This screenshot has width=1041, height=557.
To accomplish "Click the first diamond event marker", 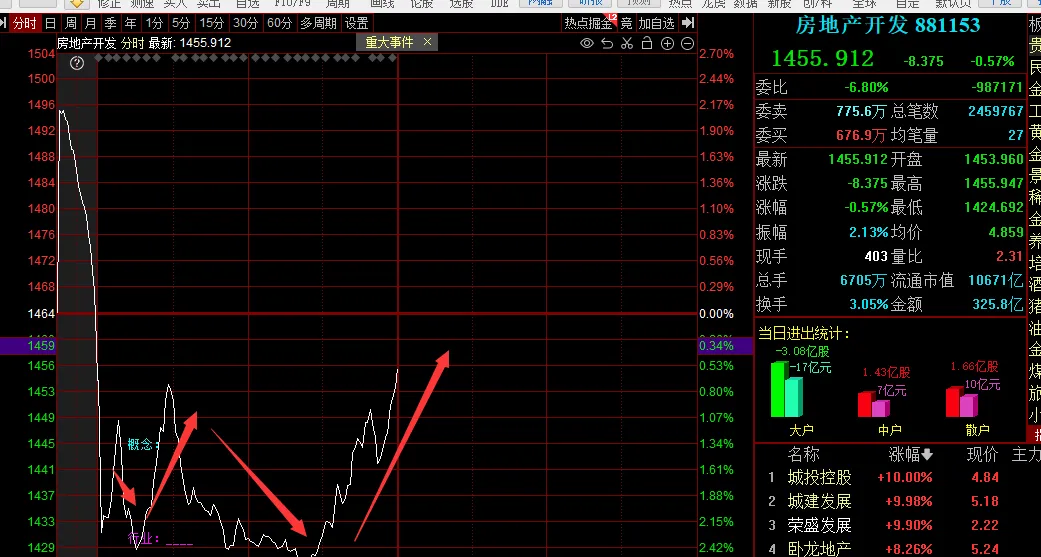I will click(x=99, y=58).
